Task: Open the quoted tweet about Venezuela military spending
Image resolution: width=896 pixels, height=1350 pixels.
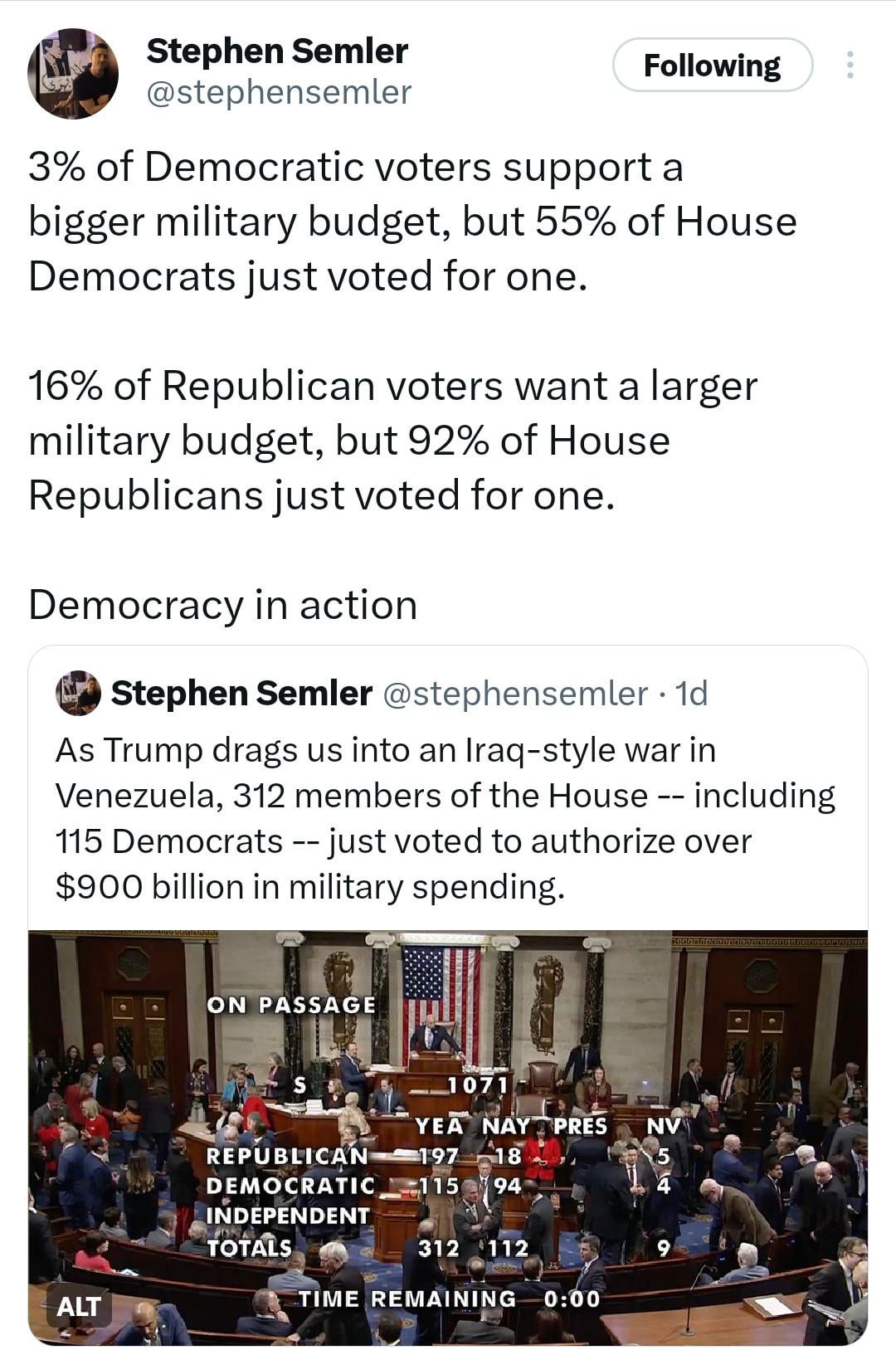Action: pos(445,817)
